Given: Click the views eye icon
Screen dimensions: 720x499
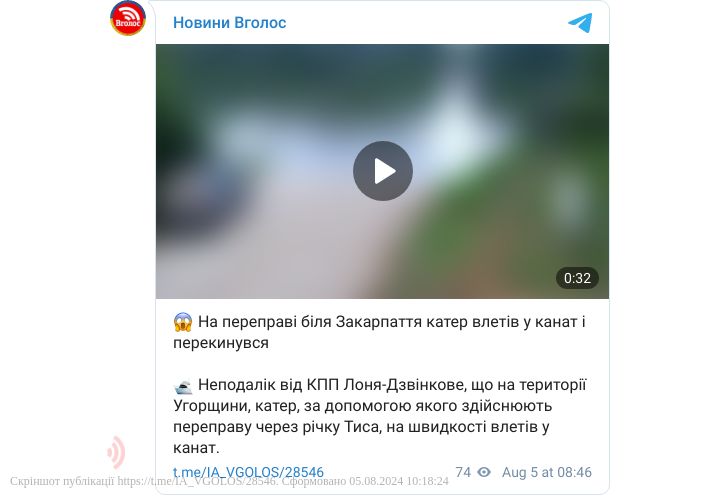Looking at the screenshot, I should pyautogui.click(x=484, y=472).
